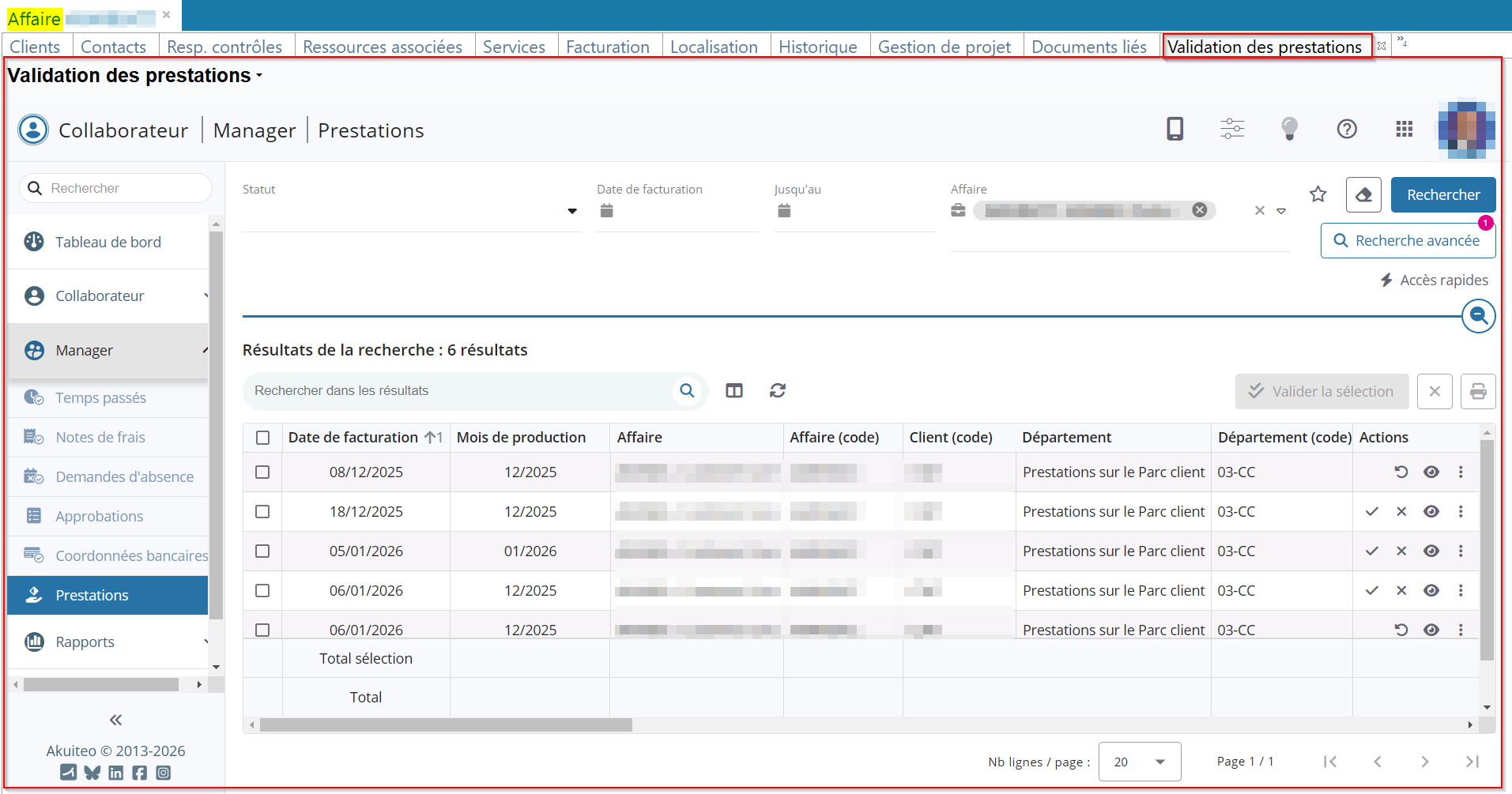Screen dimensions: 1512x794
Task: Expand the Rapports sidebar section
Action: pos(109,642)
